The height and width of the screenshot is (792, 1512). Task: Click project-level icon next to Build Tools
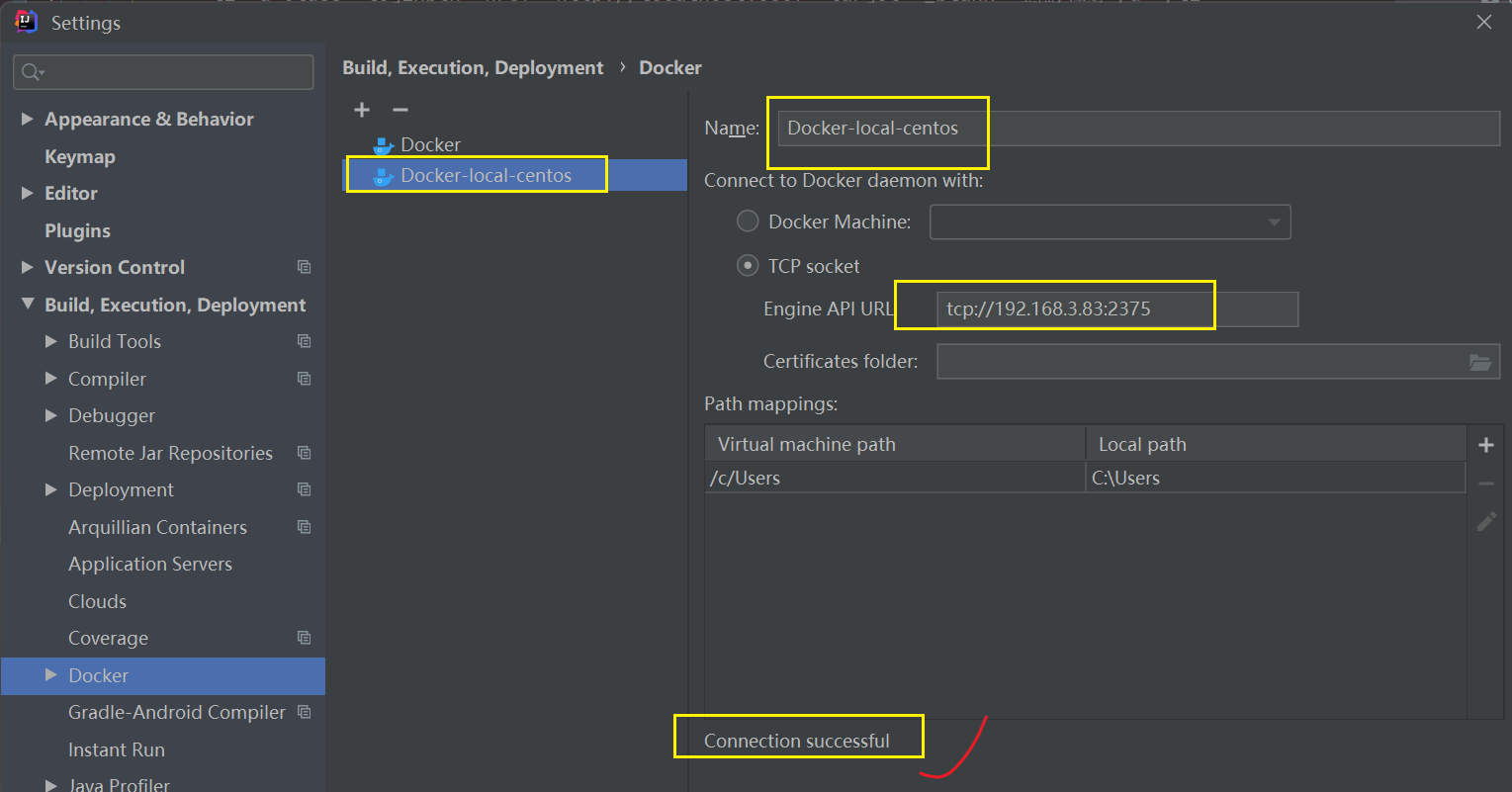[304, 341]
